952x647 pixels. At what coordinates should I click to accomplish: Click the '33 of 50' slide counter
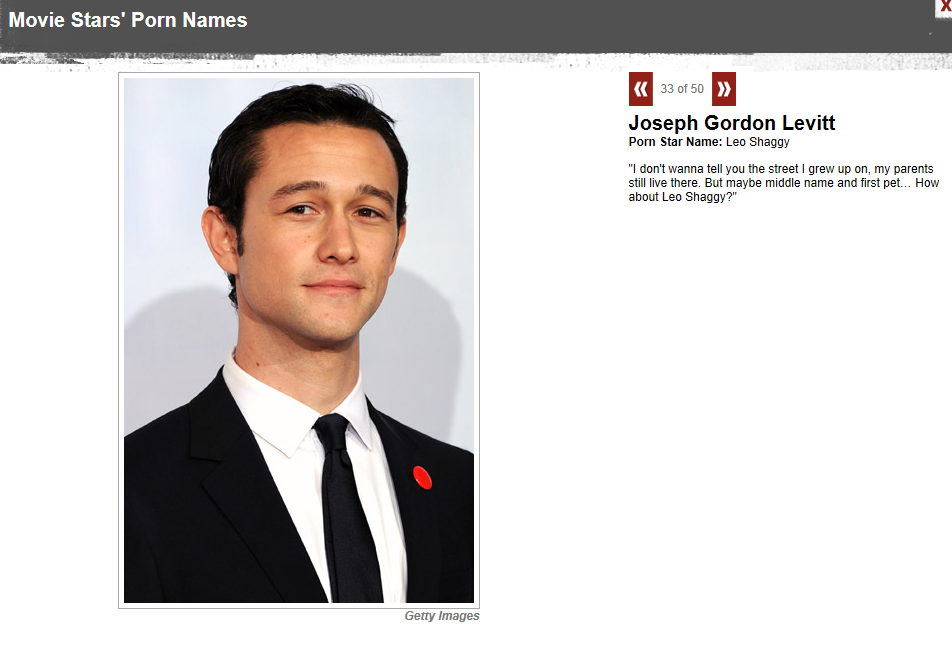[682, 89]
